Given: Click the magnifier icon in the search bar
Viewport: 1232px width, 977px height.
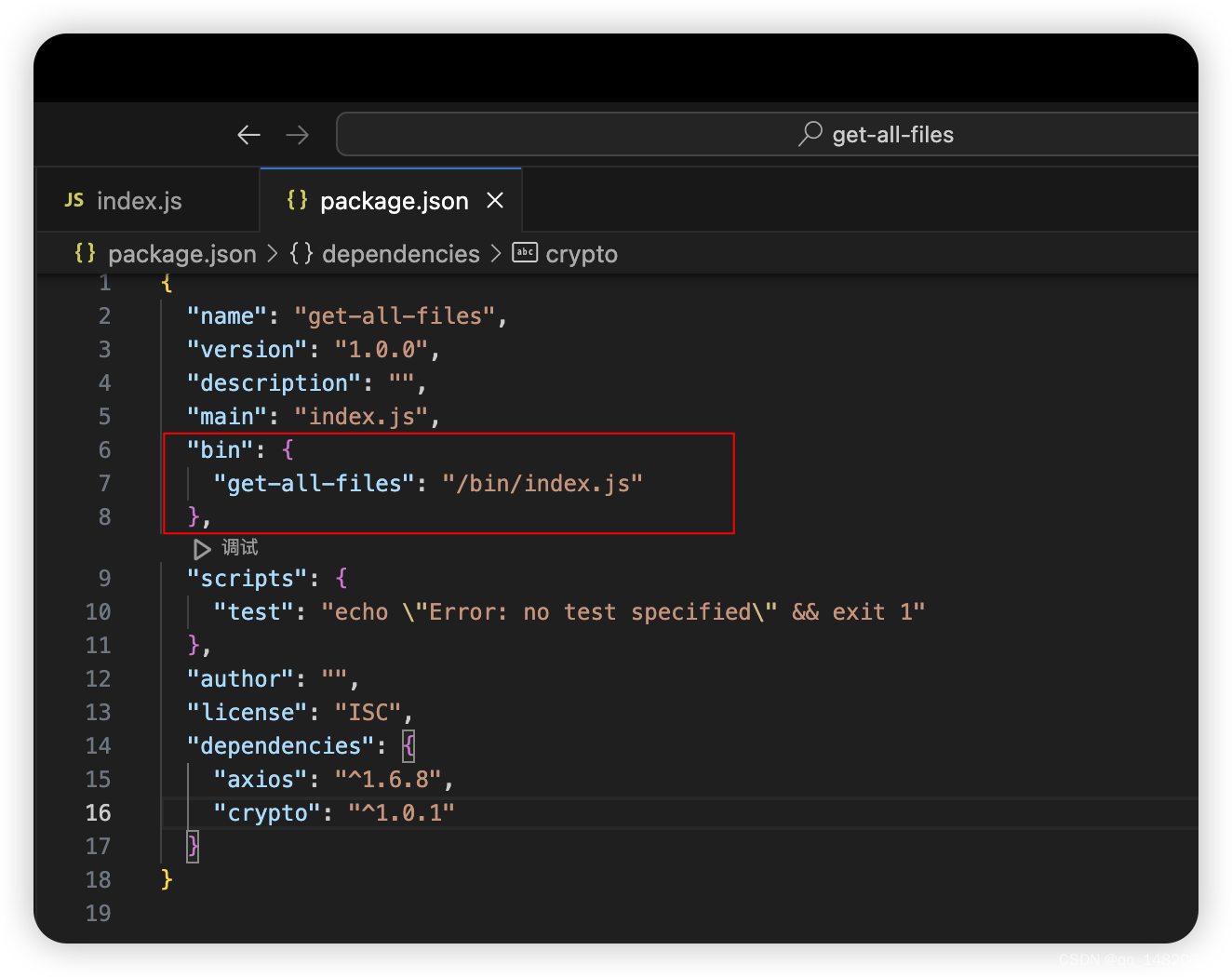Looking at the screenshot, I should (810, 133).
